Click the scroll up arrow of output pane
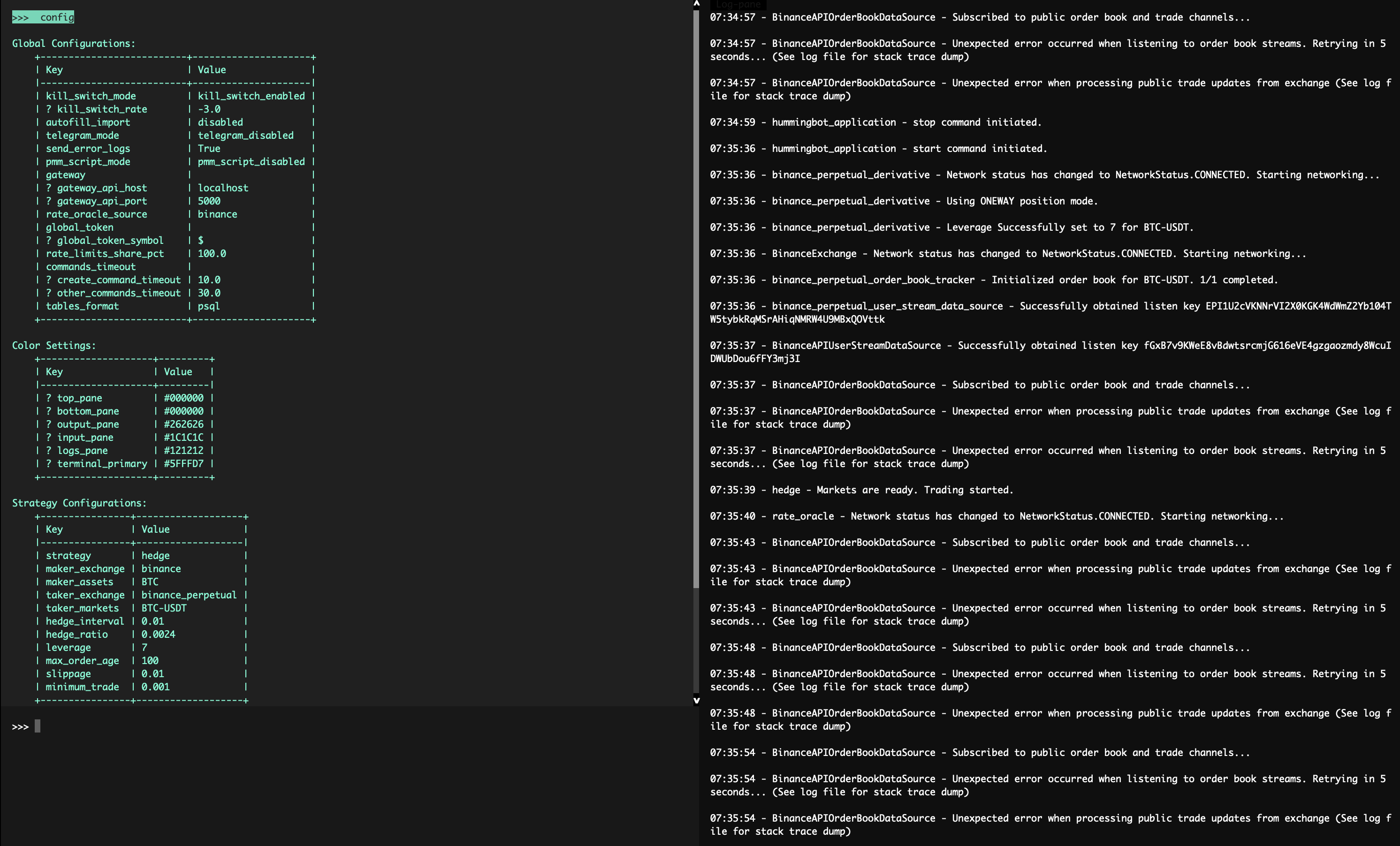Screen dimensions: 1400x846 [696, 3]
